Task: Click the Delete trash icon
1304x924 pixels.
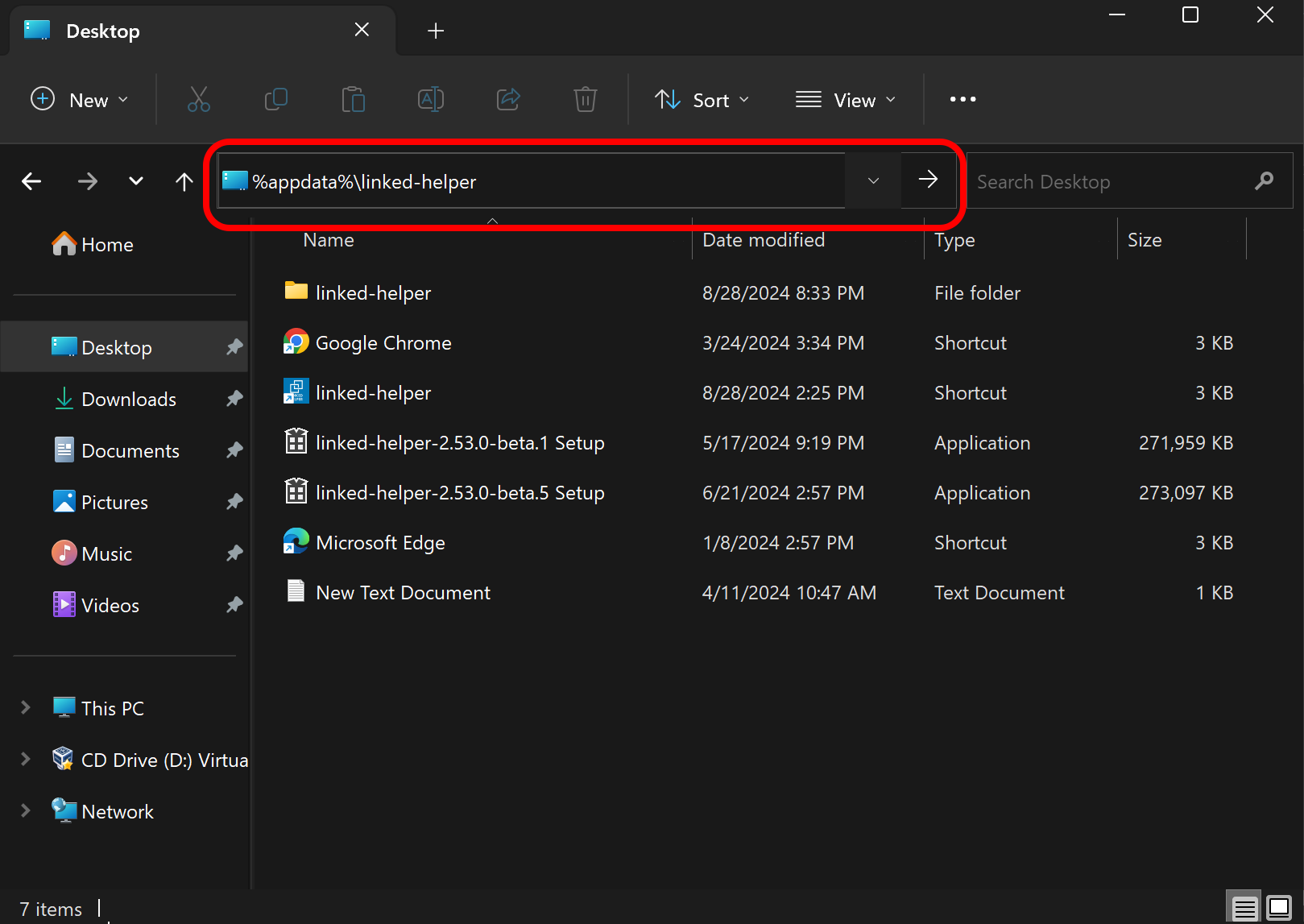Action: (x=586, y=100)
